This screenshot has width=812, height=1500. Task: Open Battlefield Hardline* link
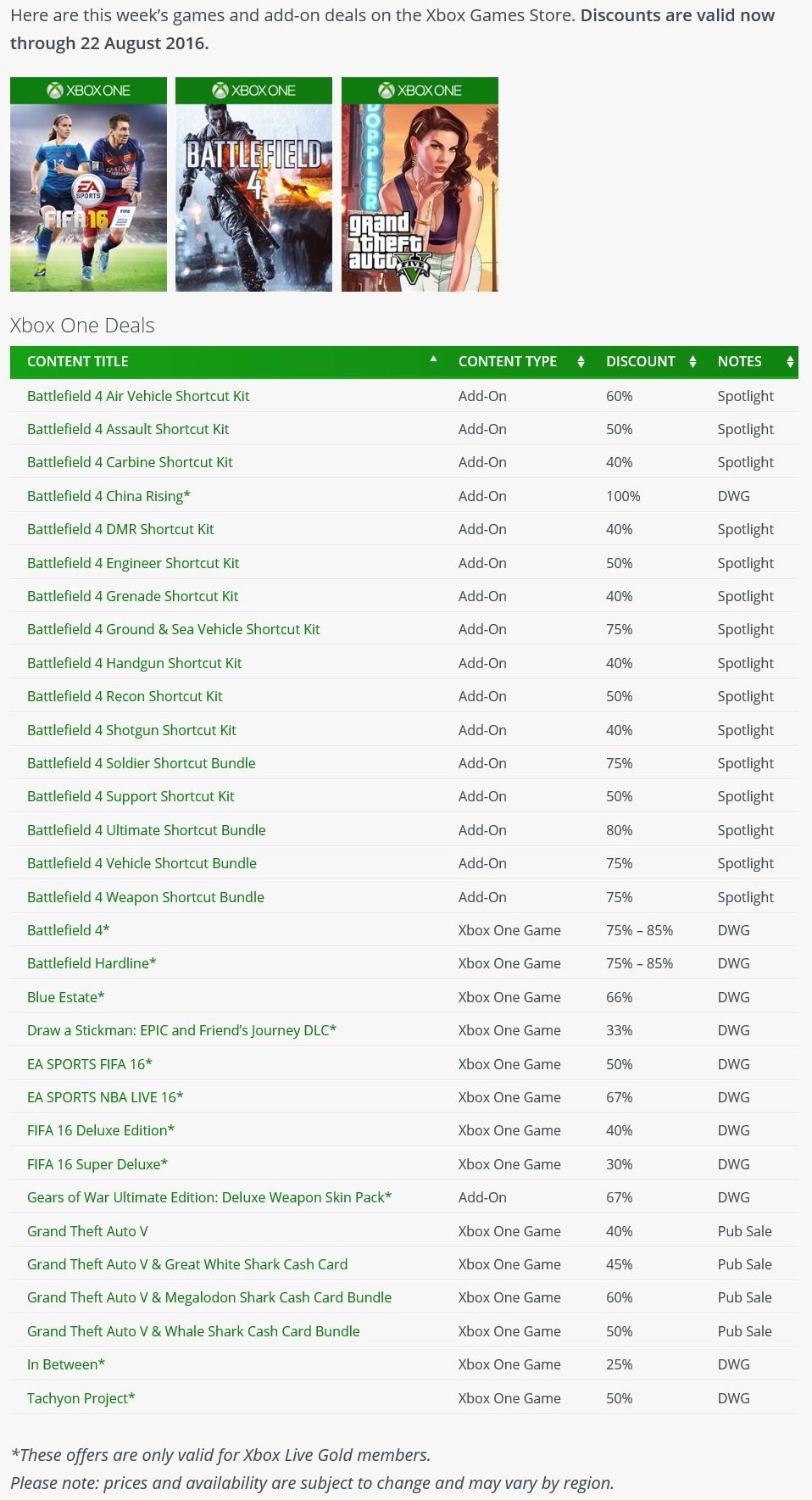pos(92,963)
